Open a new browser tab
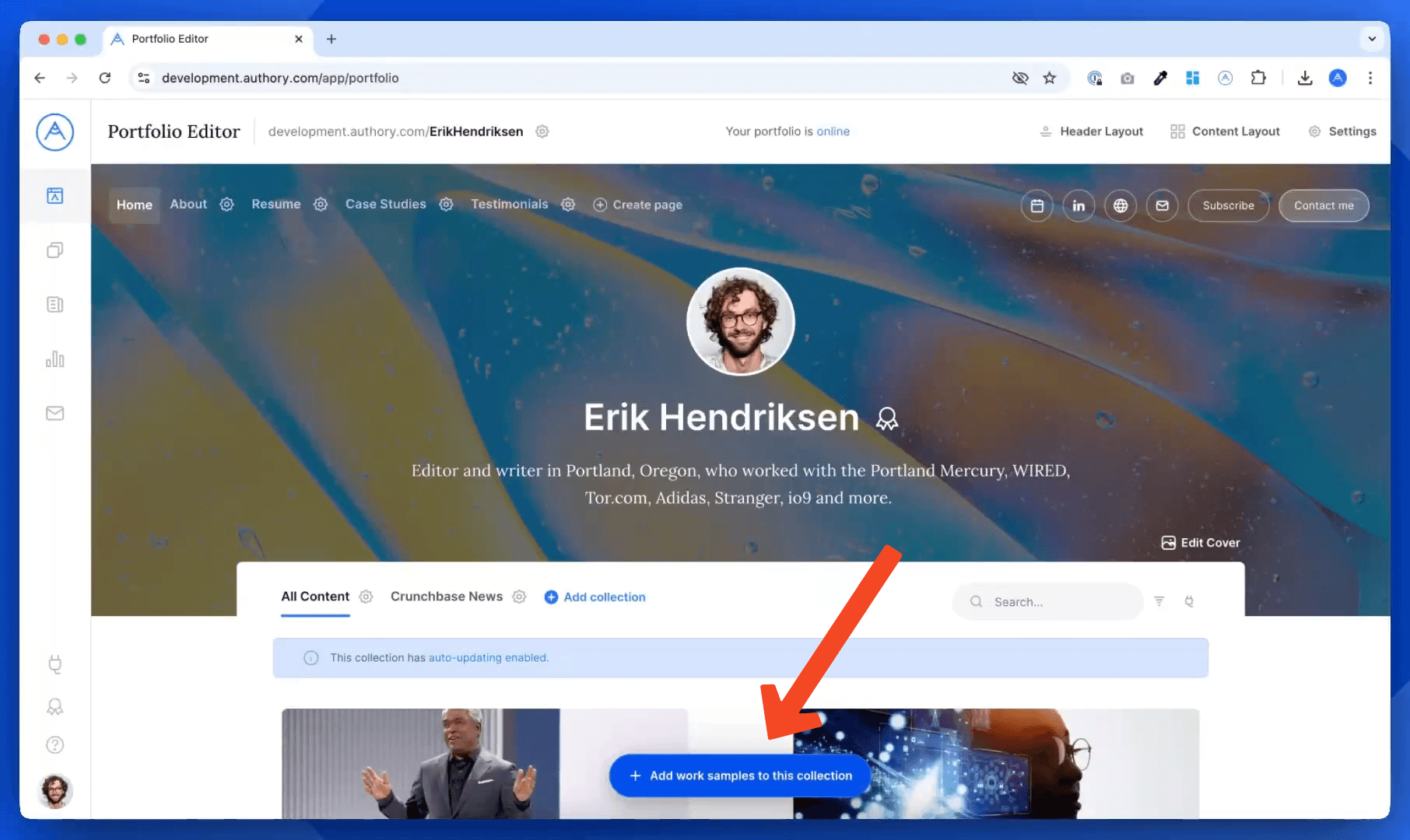1410x840 pixels. click(331, 39)
